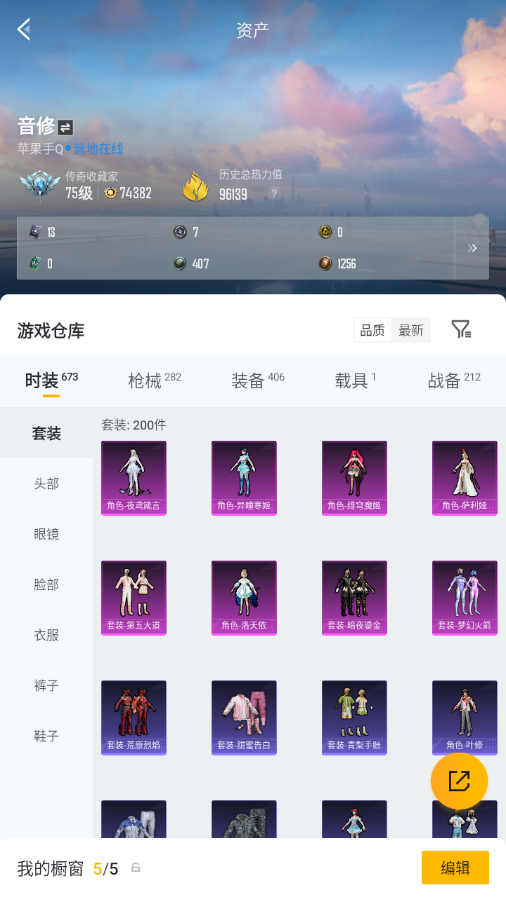This screenshot has width=506, height=897.
Task: Tap the 96139 heat value
Action: [x=233, y=195]
